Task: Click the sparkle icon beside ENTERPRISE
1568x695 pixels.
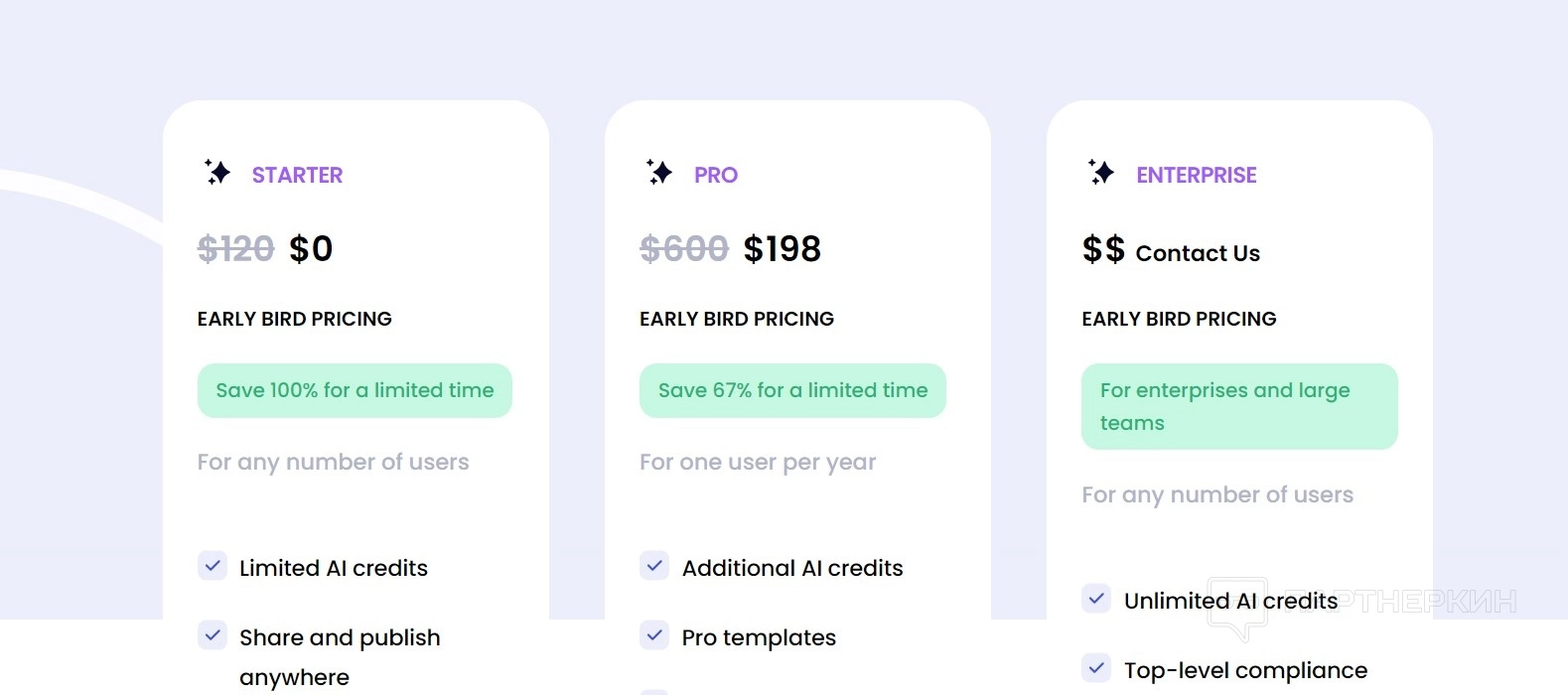Action: (1100, 173)
